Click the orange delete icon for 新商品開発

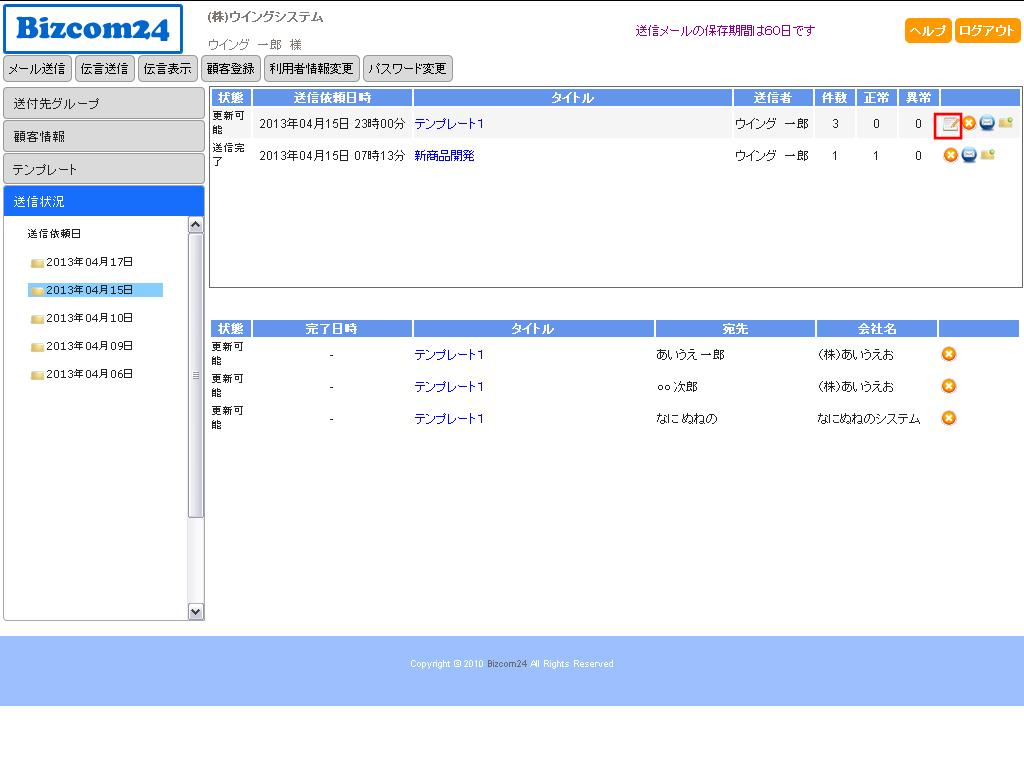click(951, 155)
